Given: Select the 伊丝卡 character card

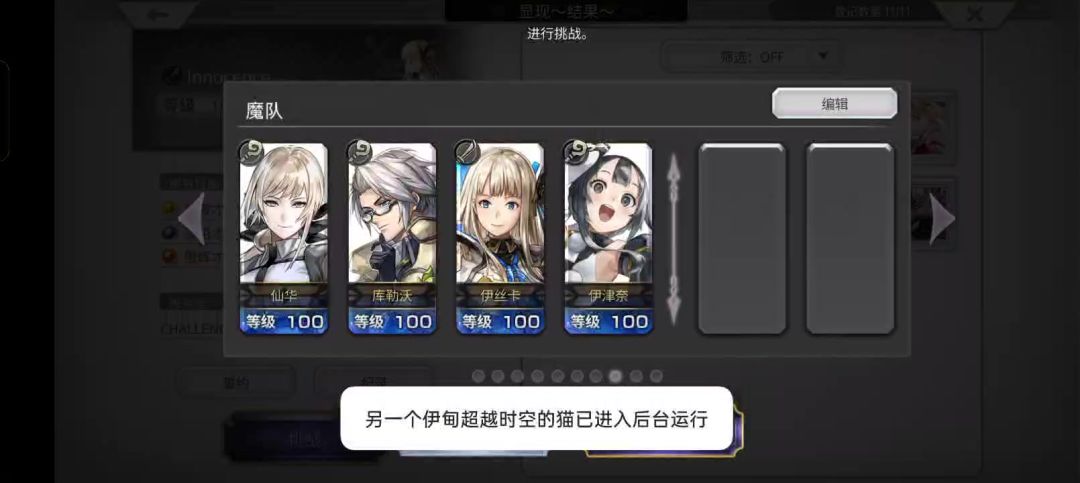Looking at the screenshot, I should pyautogui.click(x=500, y=238).
